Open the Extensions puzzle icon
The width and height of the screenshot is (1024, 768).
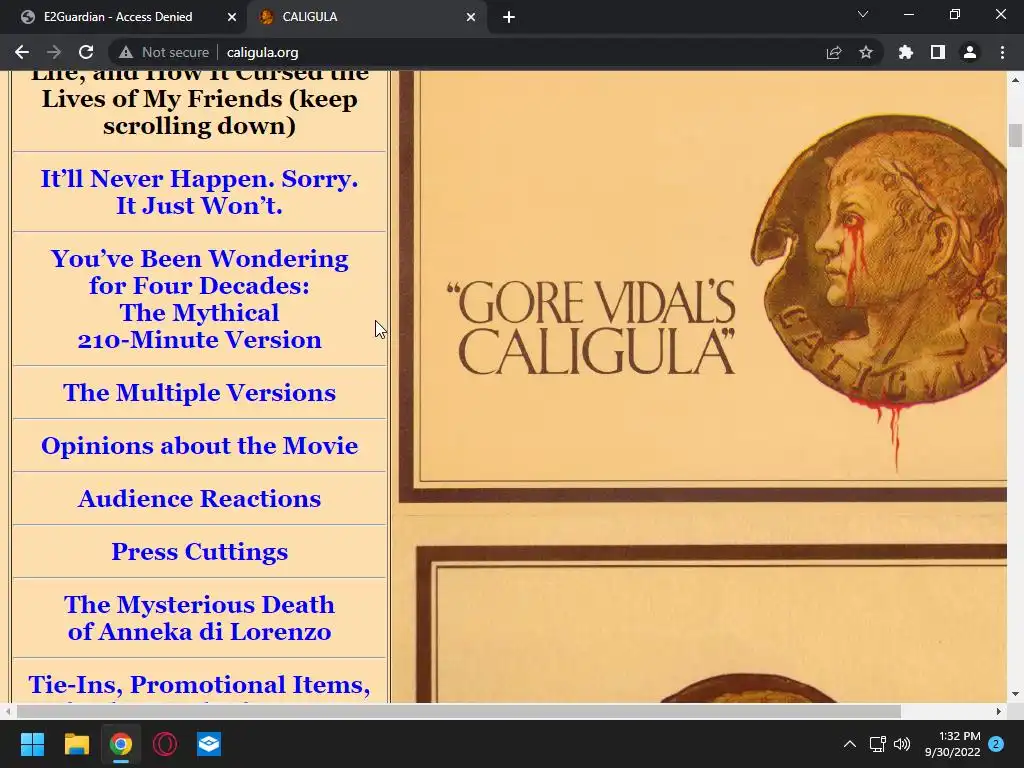906,52
